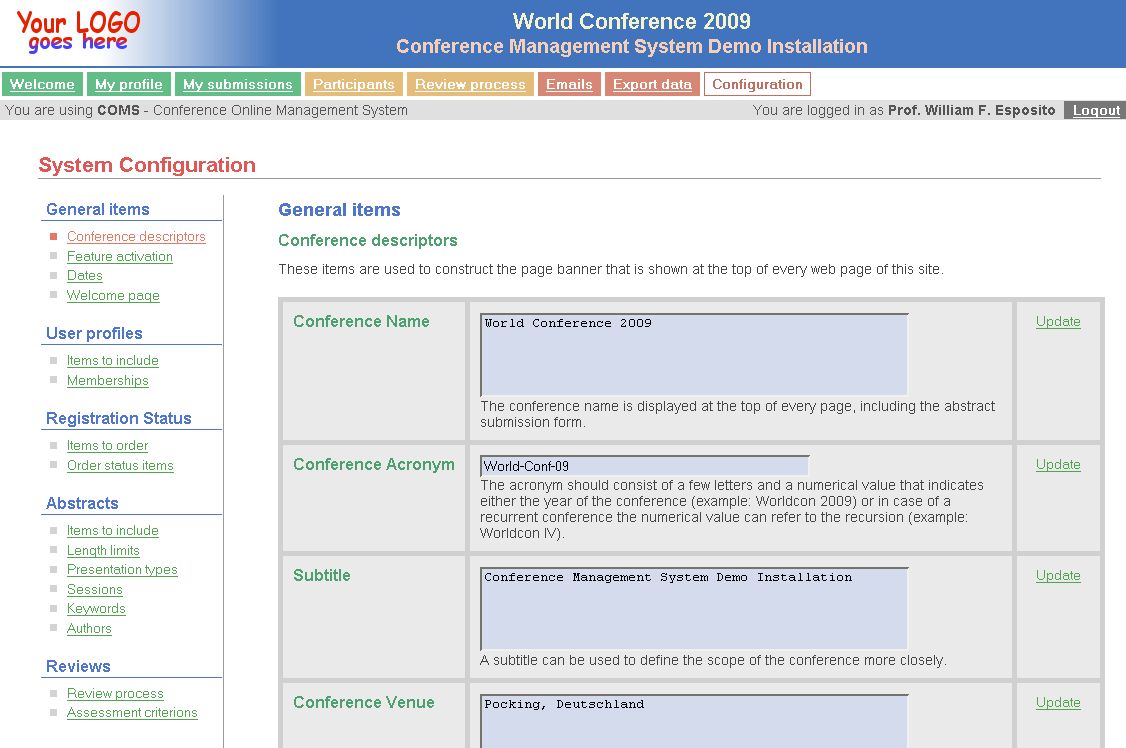This screenshot has width=1126, height=748.
Task: Open Presentation types settings
Action: point(122,569)
